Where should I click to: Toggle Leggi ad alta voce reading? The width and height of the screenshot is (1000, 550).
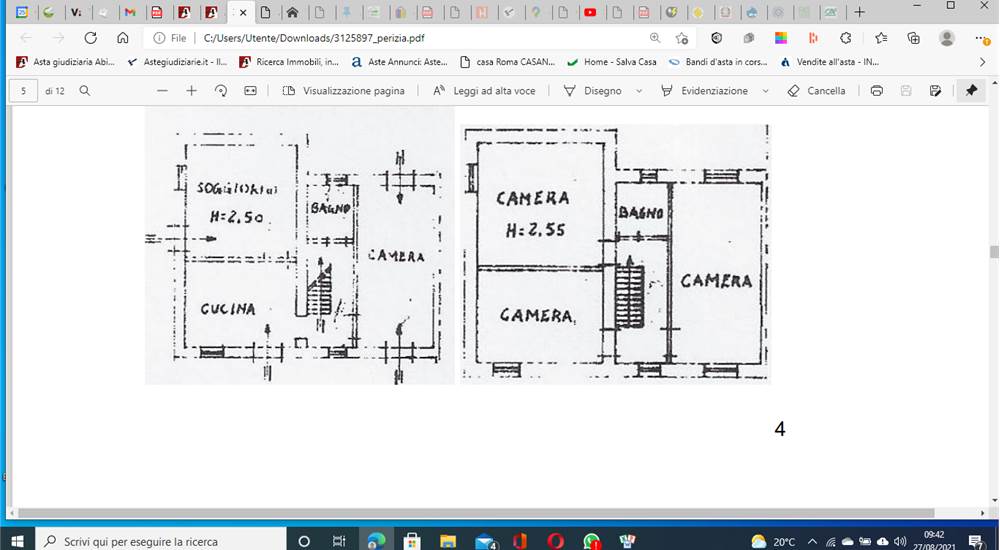484,91
